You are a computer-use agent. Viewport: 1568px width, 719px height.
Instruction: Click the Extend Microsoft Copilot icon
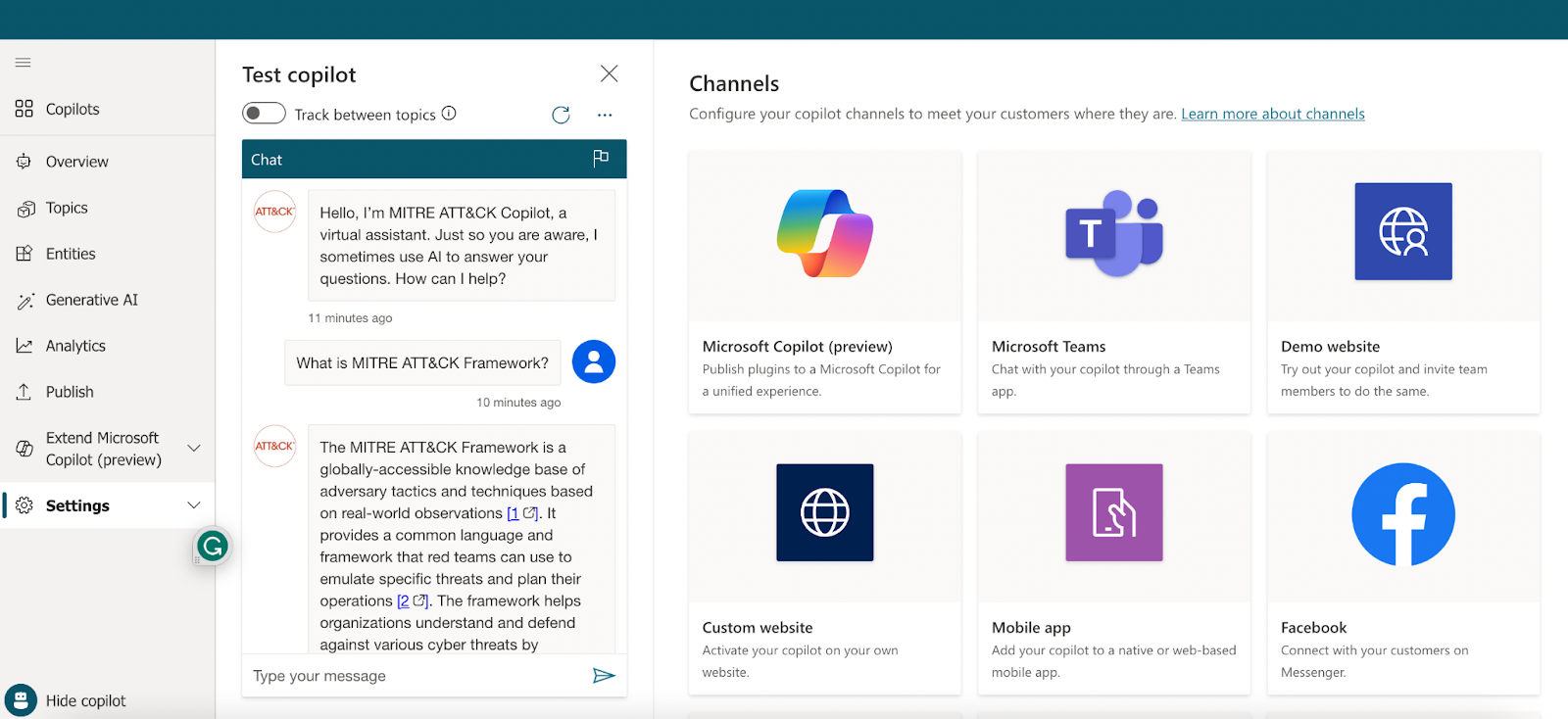tap(24, 449)
